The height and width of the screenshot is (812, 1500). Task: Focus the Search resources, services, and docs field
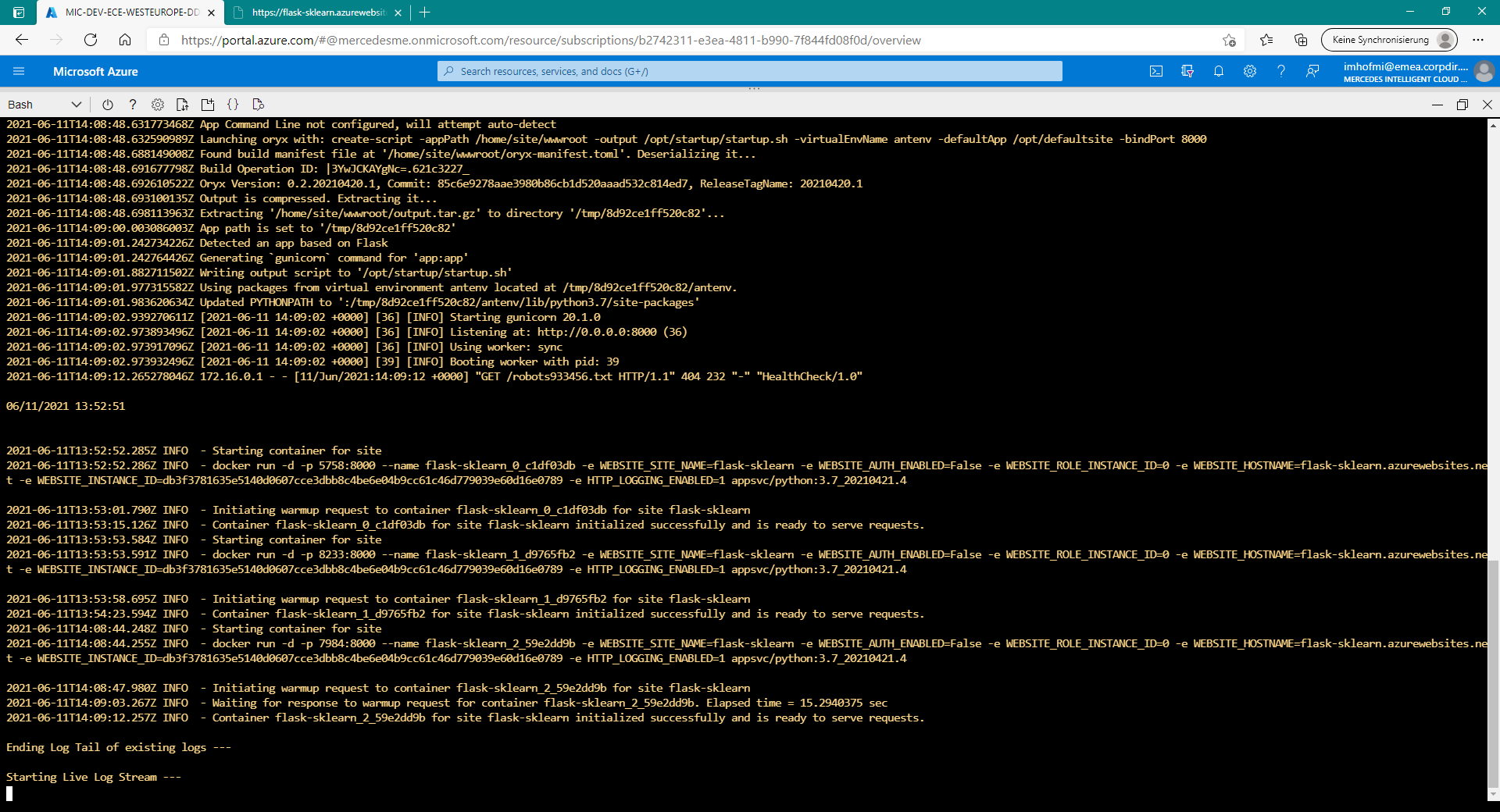750,71
